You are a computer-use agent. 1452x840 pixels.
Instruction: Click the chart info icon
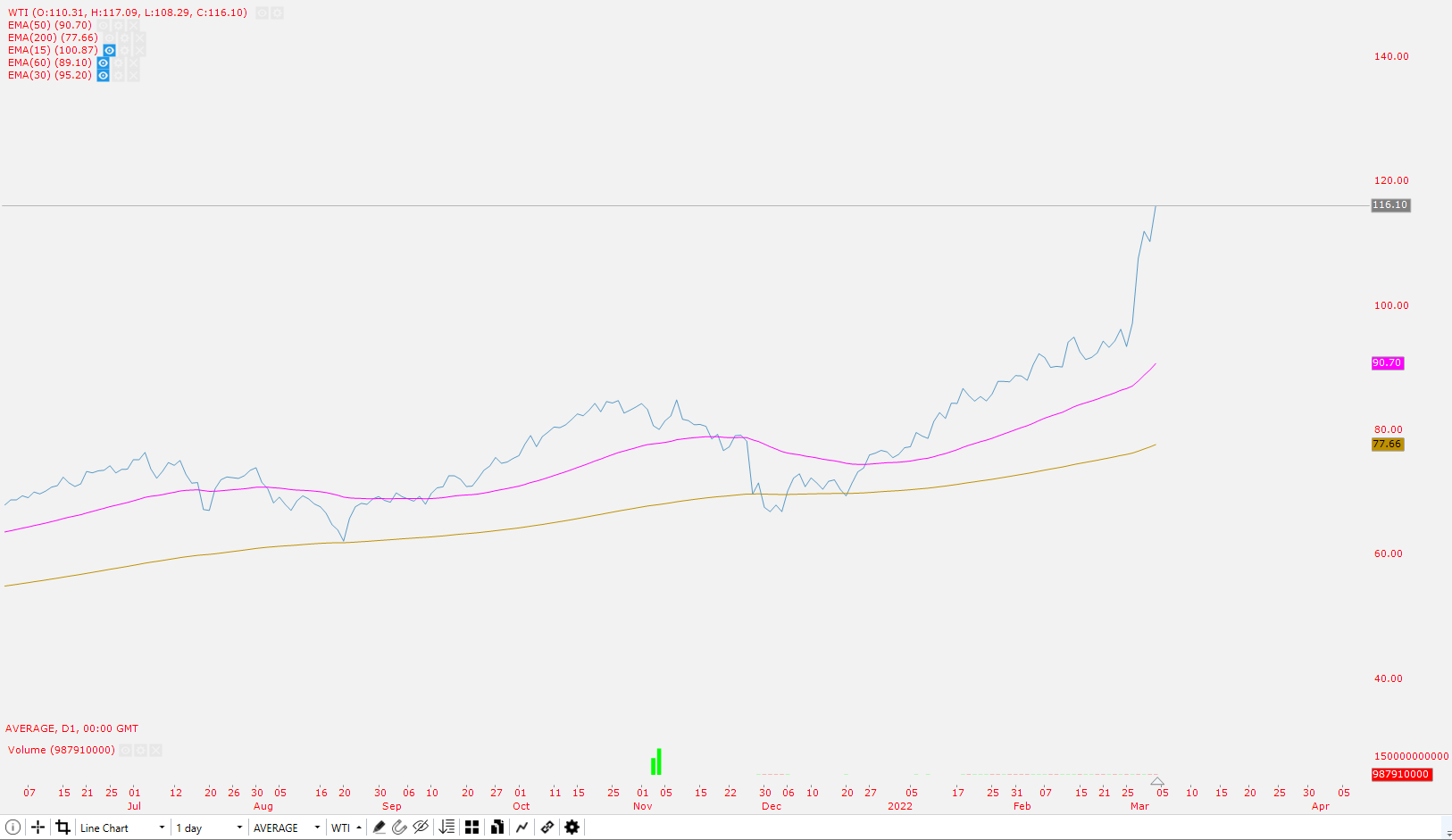(12, 828)
